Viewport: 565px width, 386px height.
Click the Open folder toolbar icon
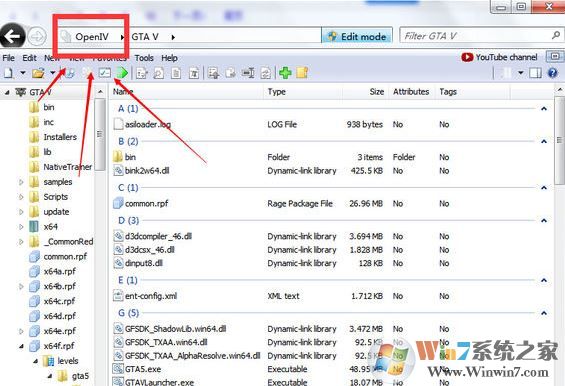pos(38,73)
